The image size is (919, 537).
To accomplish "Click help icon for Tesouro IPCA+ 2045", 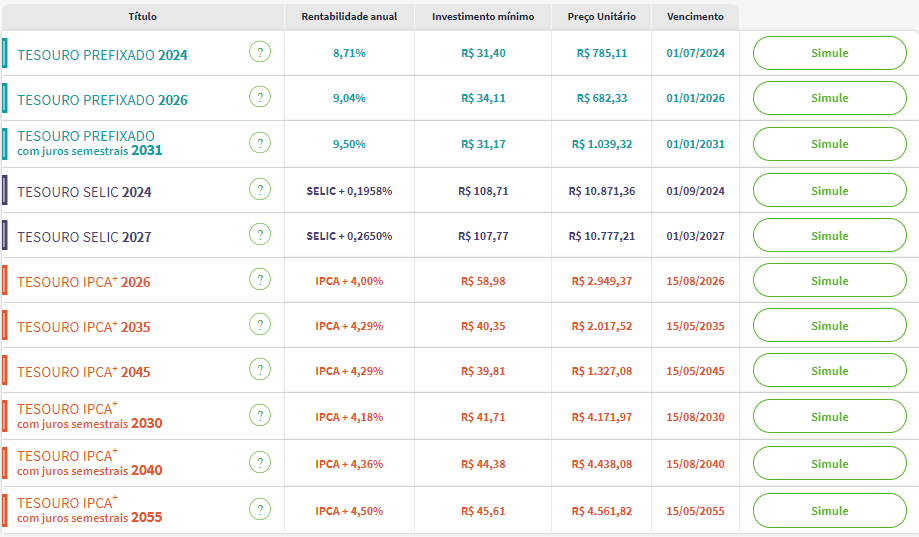I will 260,371.
